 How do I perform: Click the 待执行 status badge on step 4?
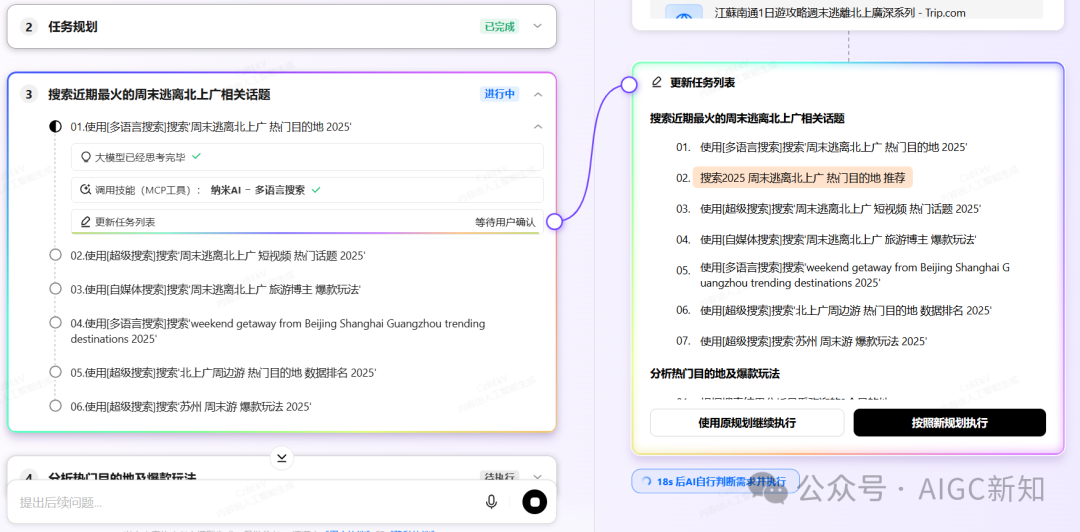pos(499,475)
